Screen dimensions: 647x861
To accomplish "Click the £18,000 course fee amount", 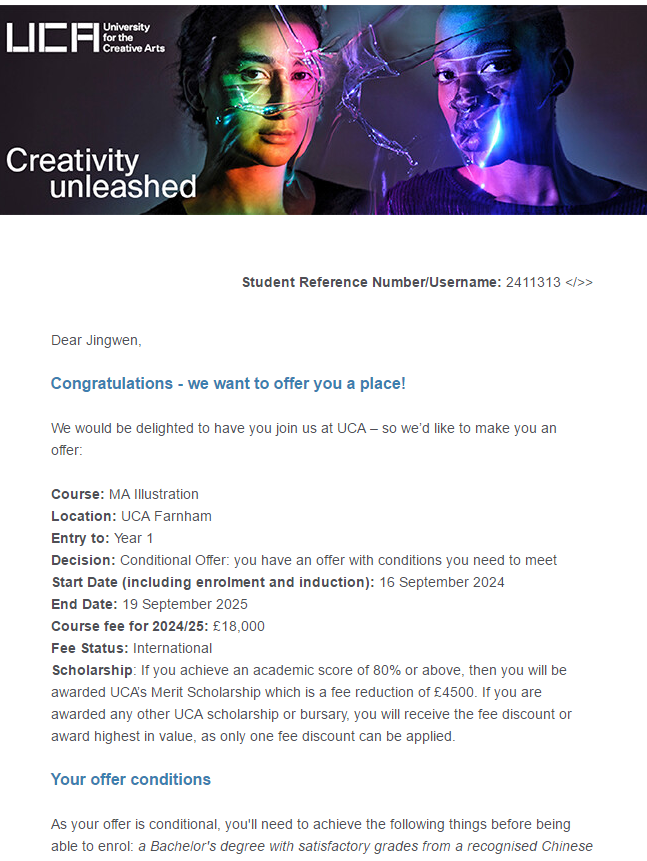I will click(x=238, y=626).
